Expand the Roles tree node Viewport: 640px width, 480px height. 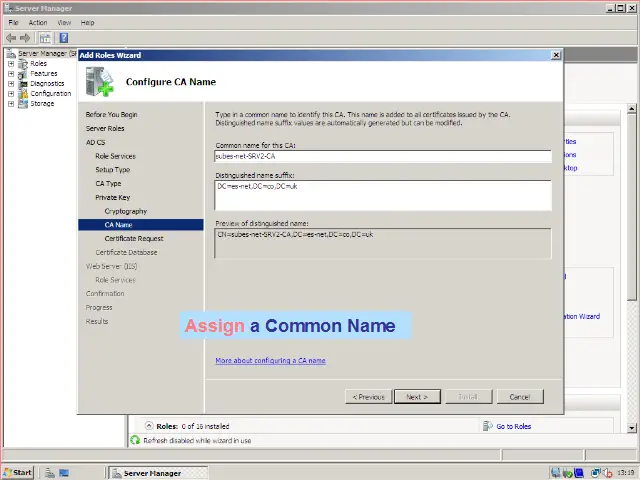[11, 64]
